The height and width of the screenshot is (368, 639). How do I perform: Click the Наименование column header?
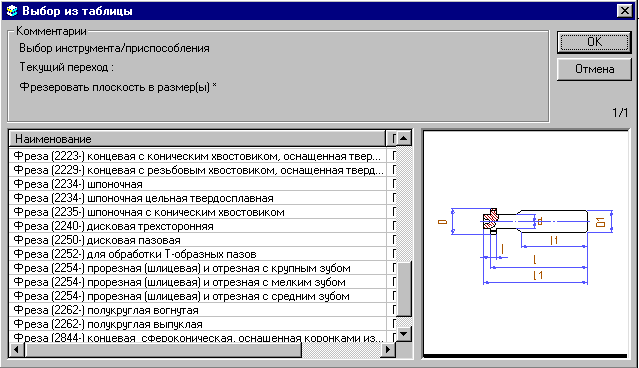click(x=197, y=139)
